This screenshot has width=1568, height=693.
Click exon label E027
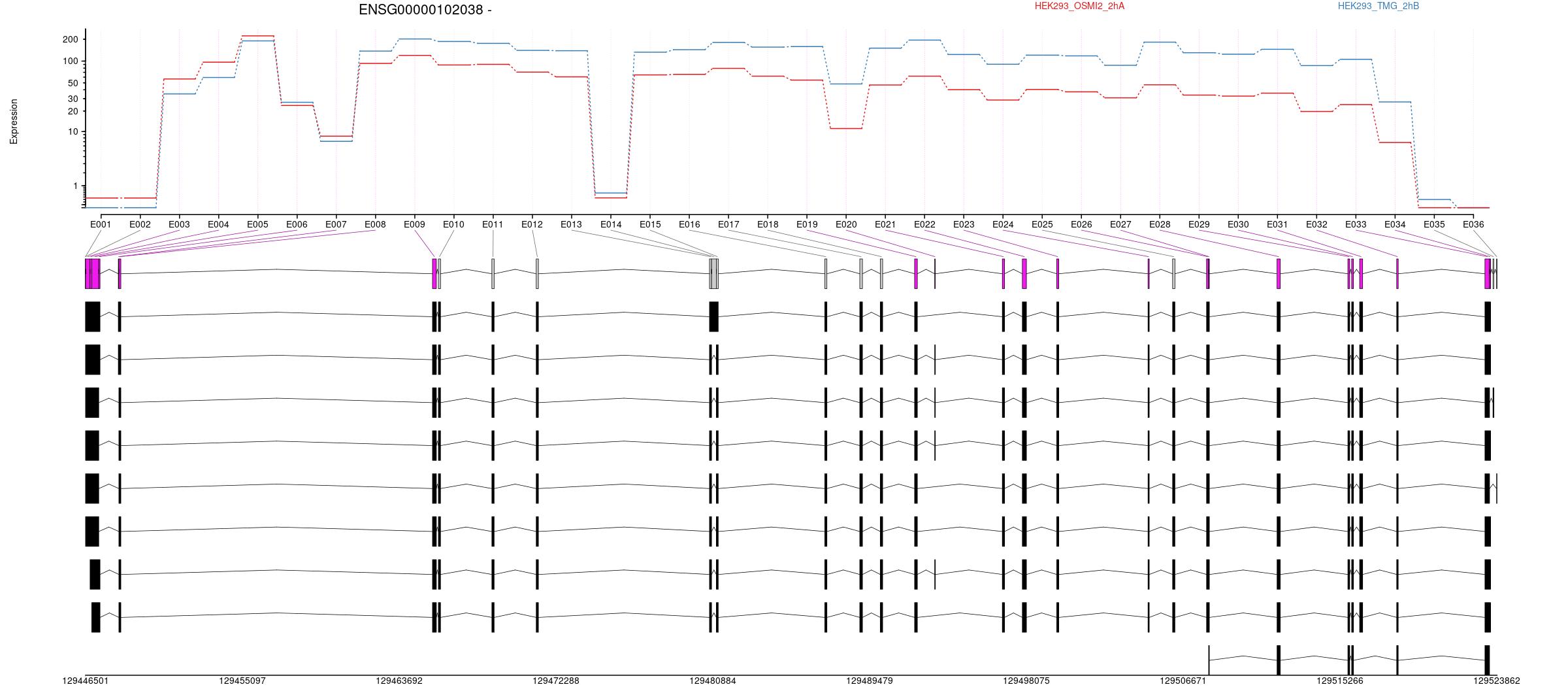pyautogui.click(x=1120, y=224)
